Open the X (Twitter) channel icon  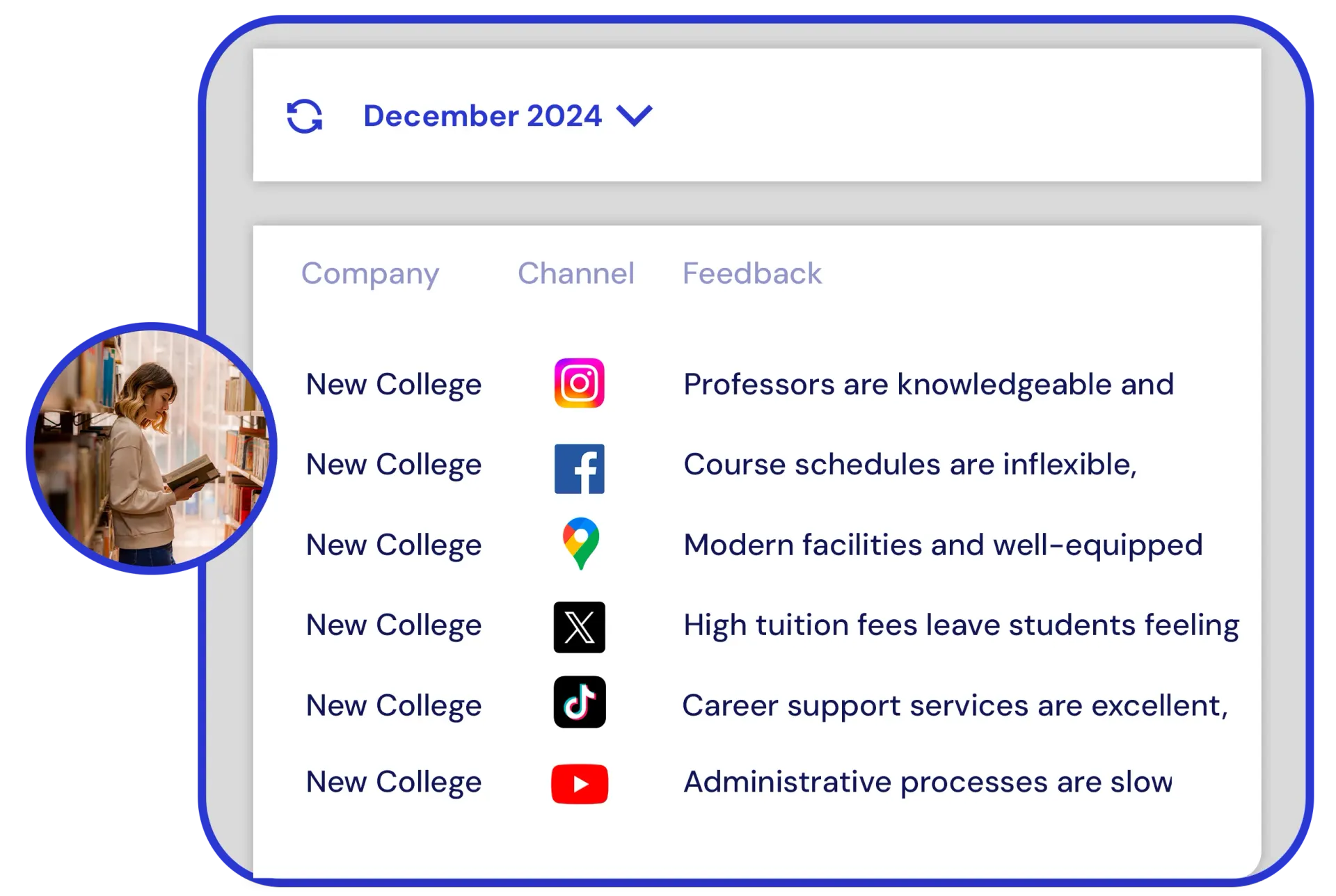[x=579, y=627]
